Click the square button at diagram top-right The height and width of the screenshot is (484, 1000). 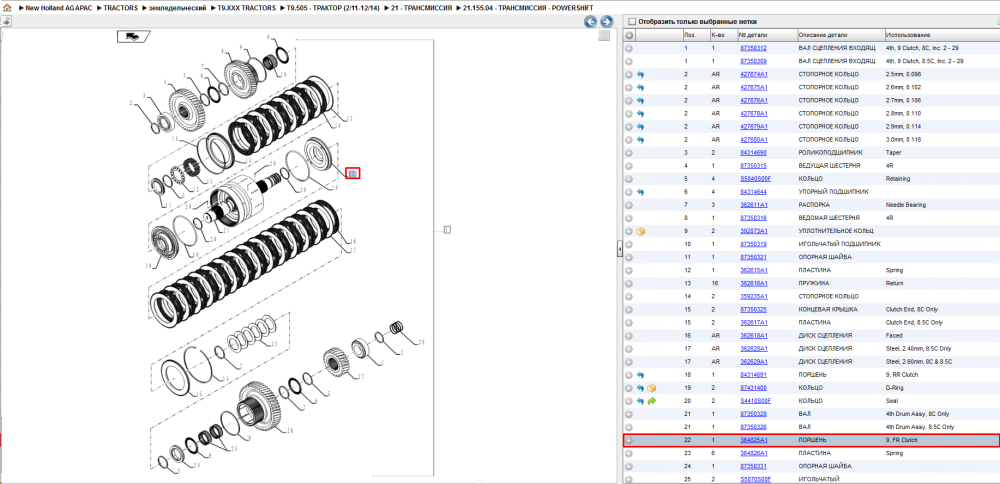[x=604, y=36]
